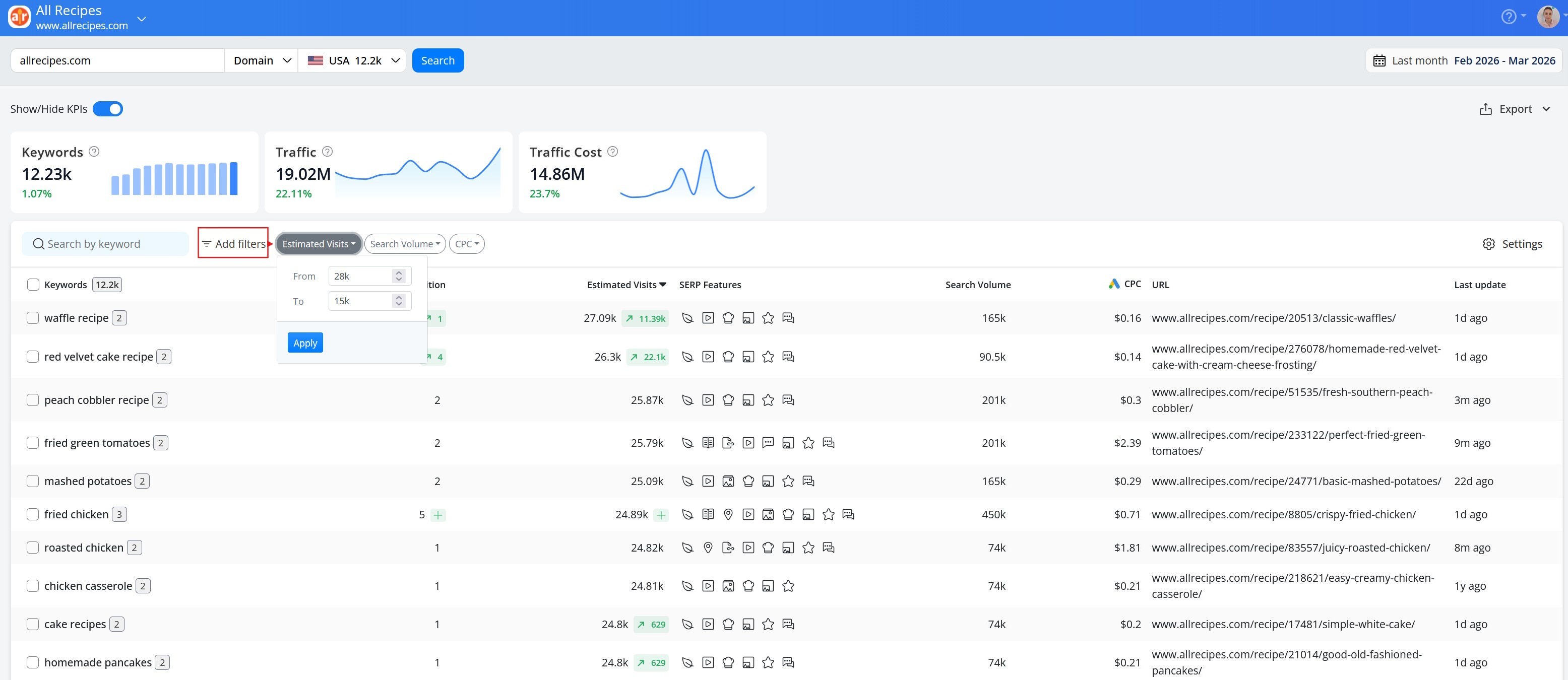1568x680 pixels.
Task: Check the waffle recipe checkbox
Action: coord(33,318)
